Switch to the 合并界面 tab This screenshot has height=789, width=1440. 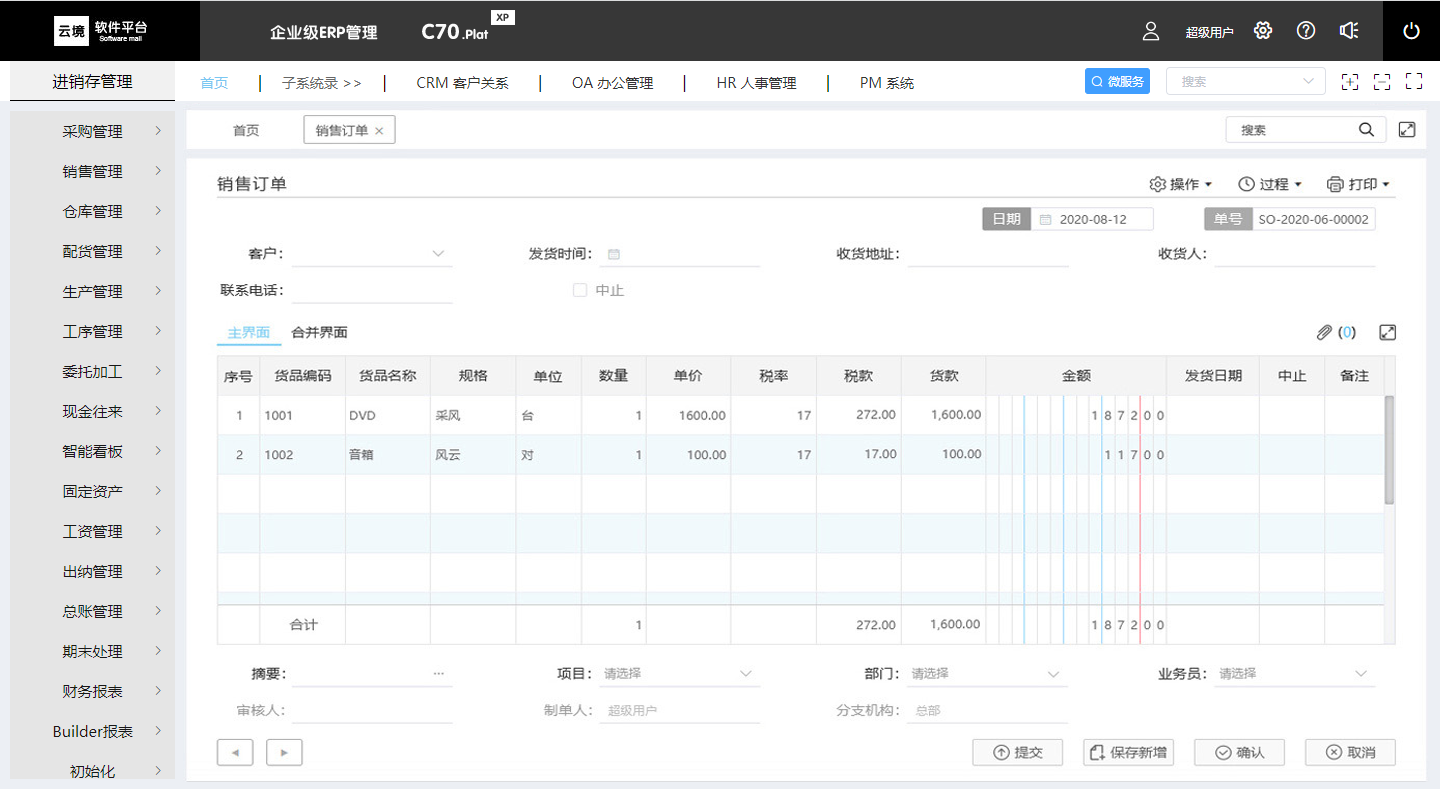point(319,332)
